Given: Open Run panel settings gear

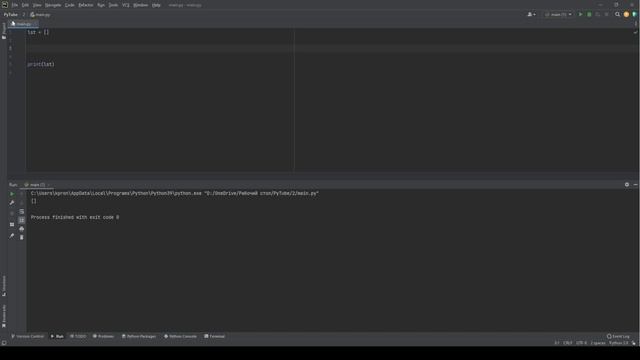Looking at the screenshot, I should [627, 184].
